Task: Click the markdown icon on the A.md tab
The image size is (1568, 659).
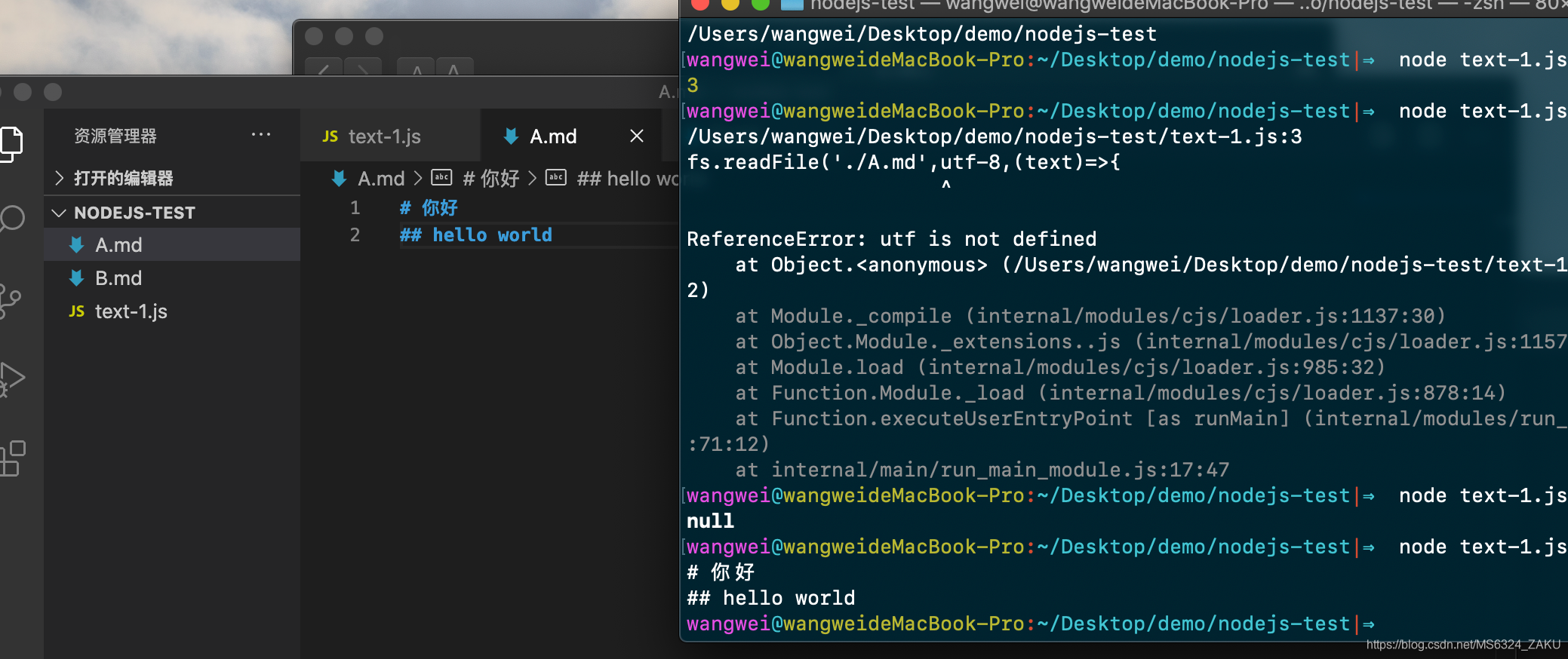Action: pos(511,136)
